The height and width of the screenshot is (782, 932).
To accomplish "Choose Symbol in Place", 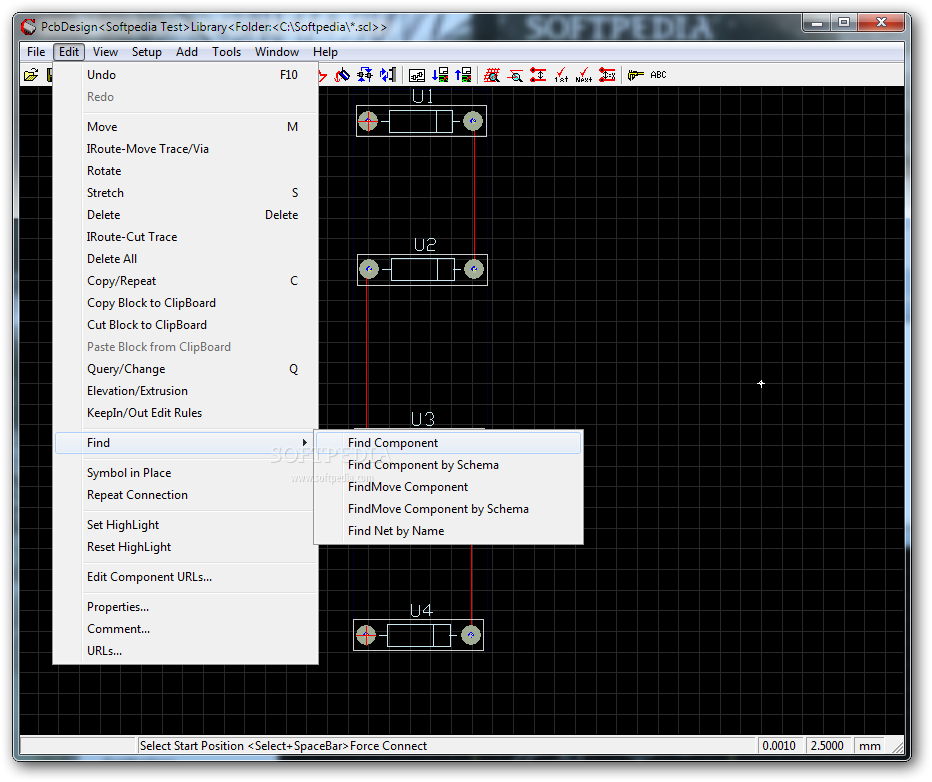I will 186,472.
